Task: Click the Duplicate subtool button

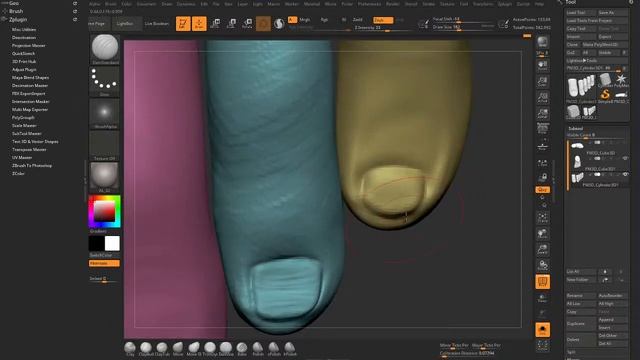Action: pos(581,324)
